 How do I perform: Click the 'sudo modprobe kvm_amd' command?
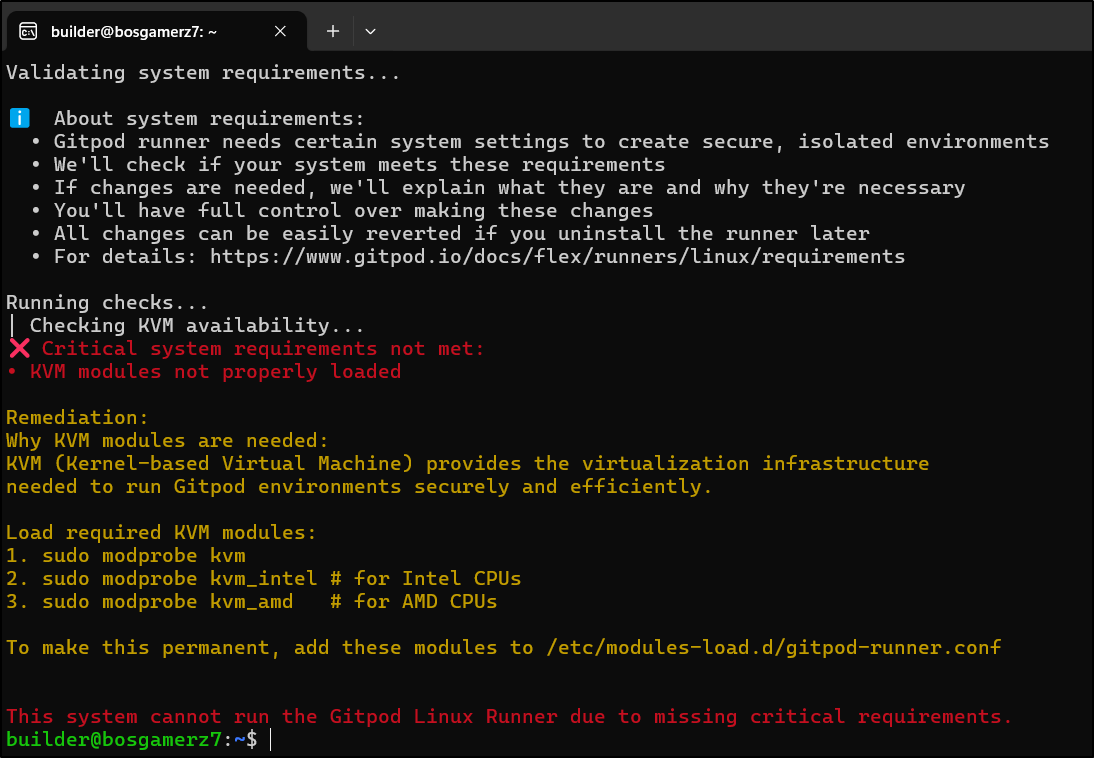[x=167, y=602]
